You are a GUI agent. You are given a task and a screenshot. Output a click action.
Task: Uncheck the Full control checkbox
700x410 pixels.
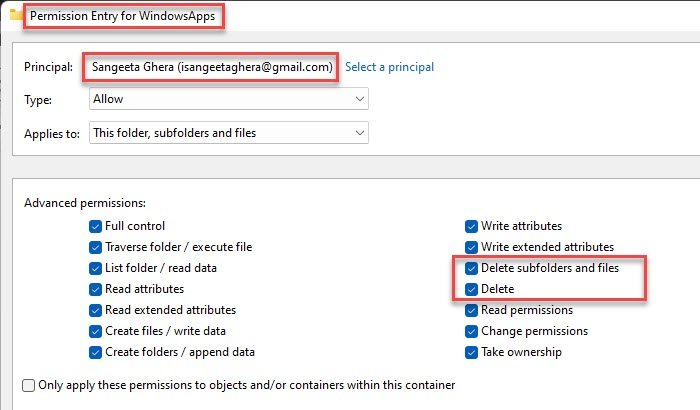(x=95, y=226)
